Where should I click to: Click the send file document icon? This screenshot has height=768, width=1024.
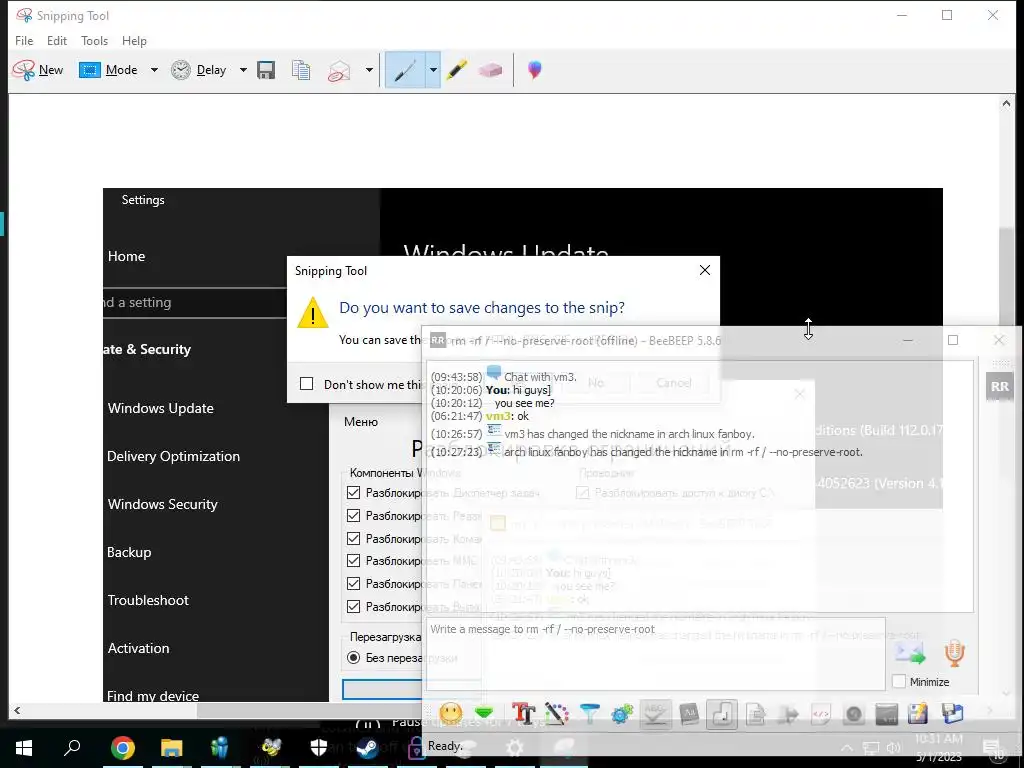(x=755, y=714)
